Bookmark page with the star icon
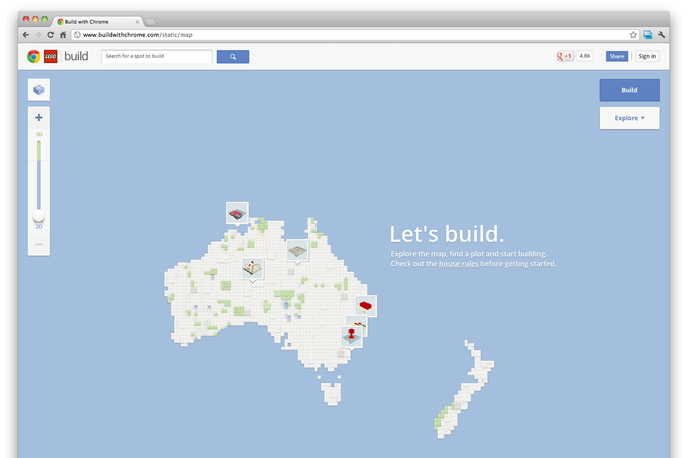This screenshot has height=458, width=687. pyautogui.click(x=633, y=34)
